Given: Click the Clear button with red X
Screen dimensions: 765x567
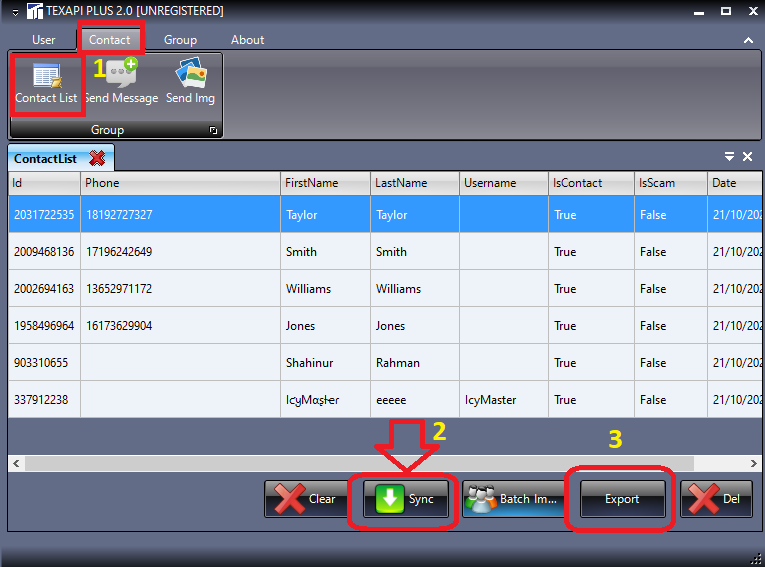Looking at the screenshot, I should 306,499.
